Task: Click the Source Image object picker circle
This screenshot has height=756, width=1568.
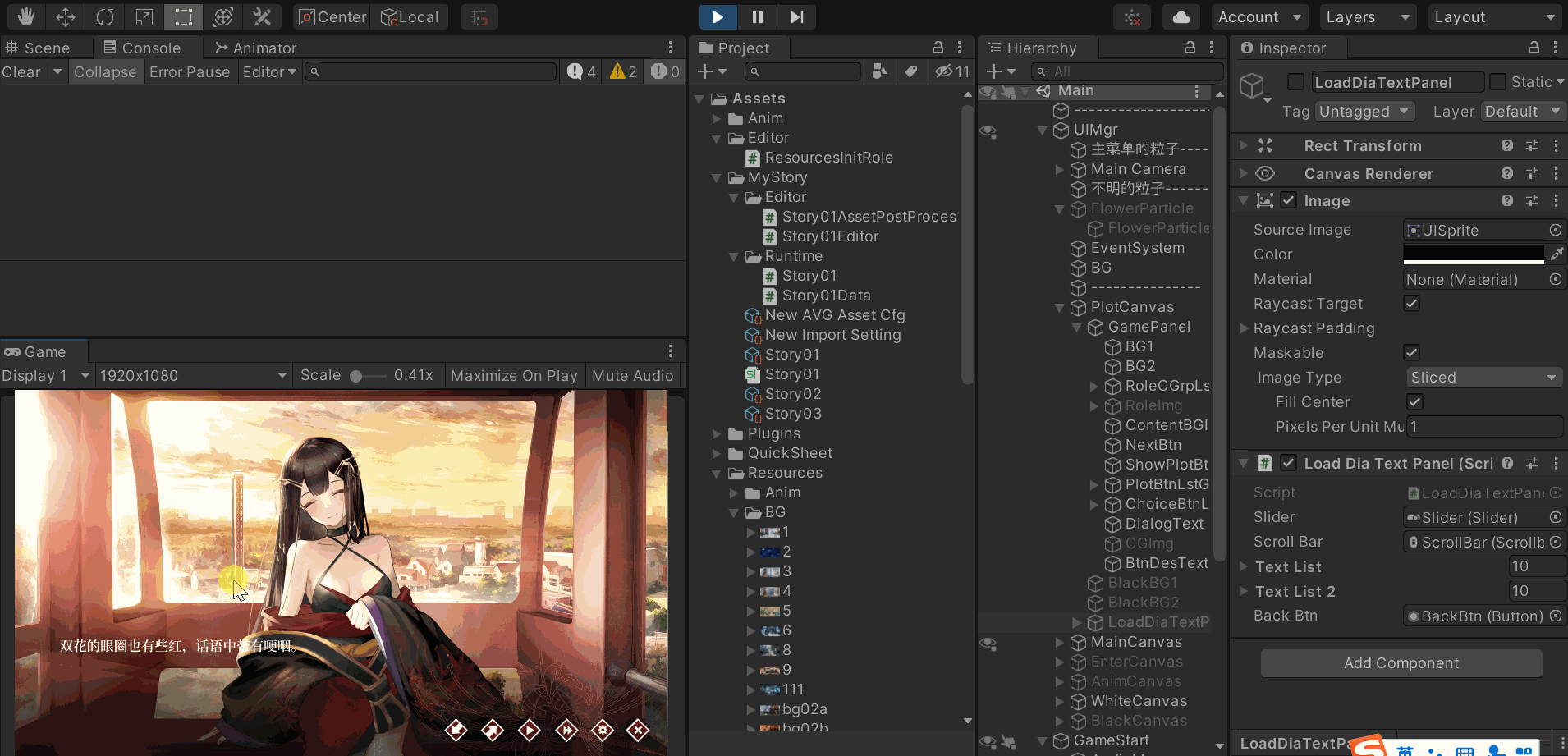Action: 1556,231
